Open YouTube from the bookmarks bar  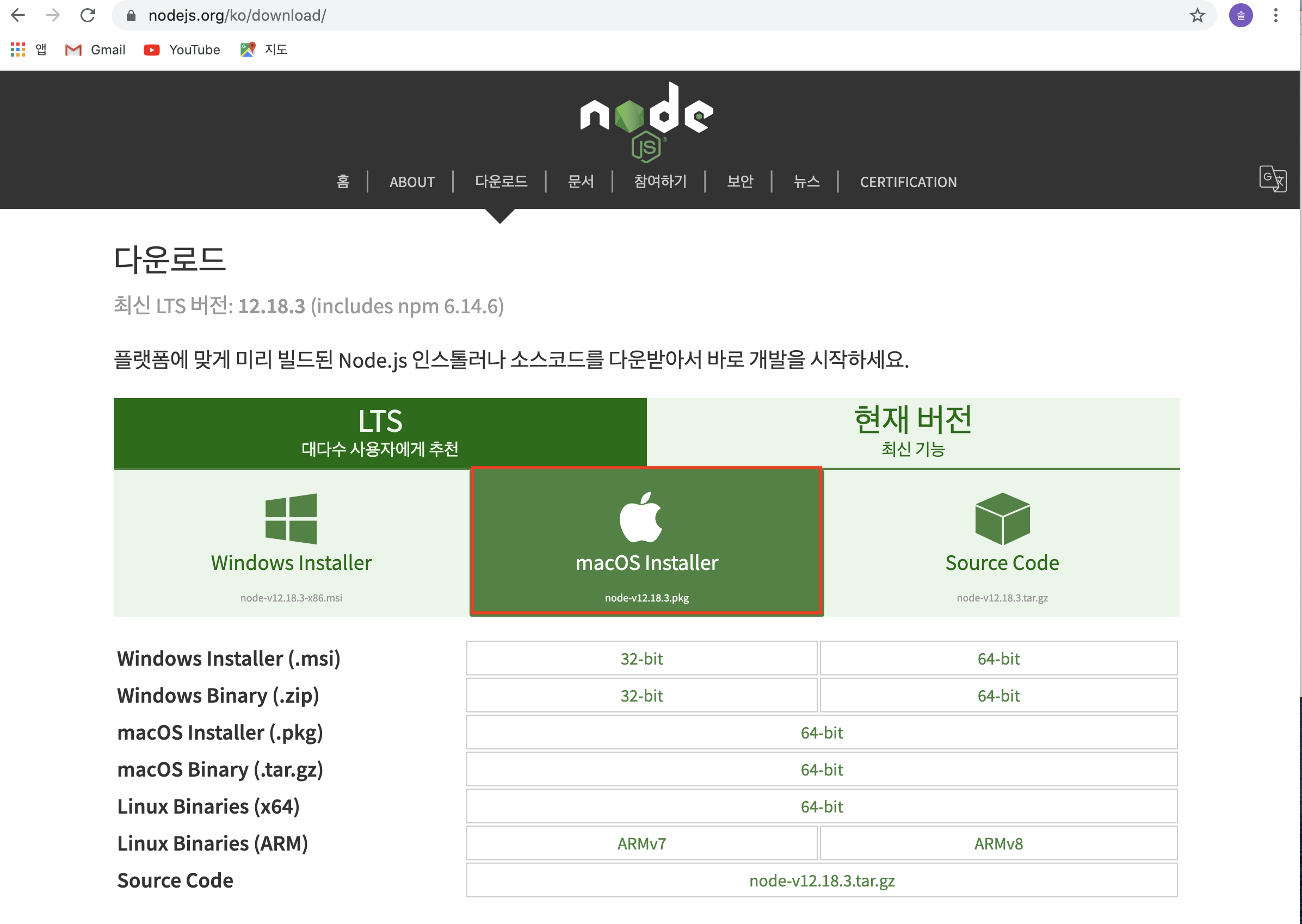(182, 50)
